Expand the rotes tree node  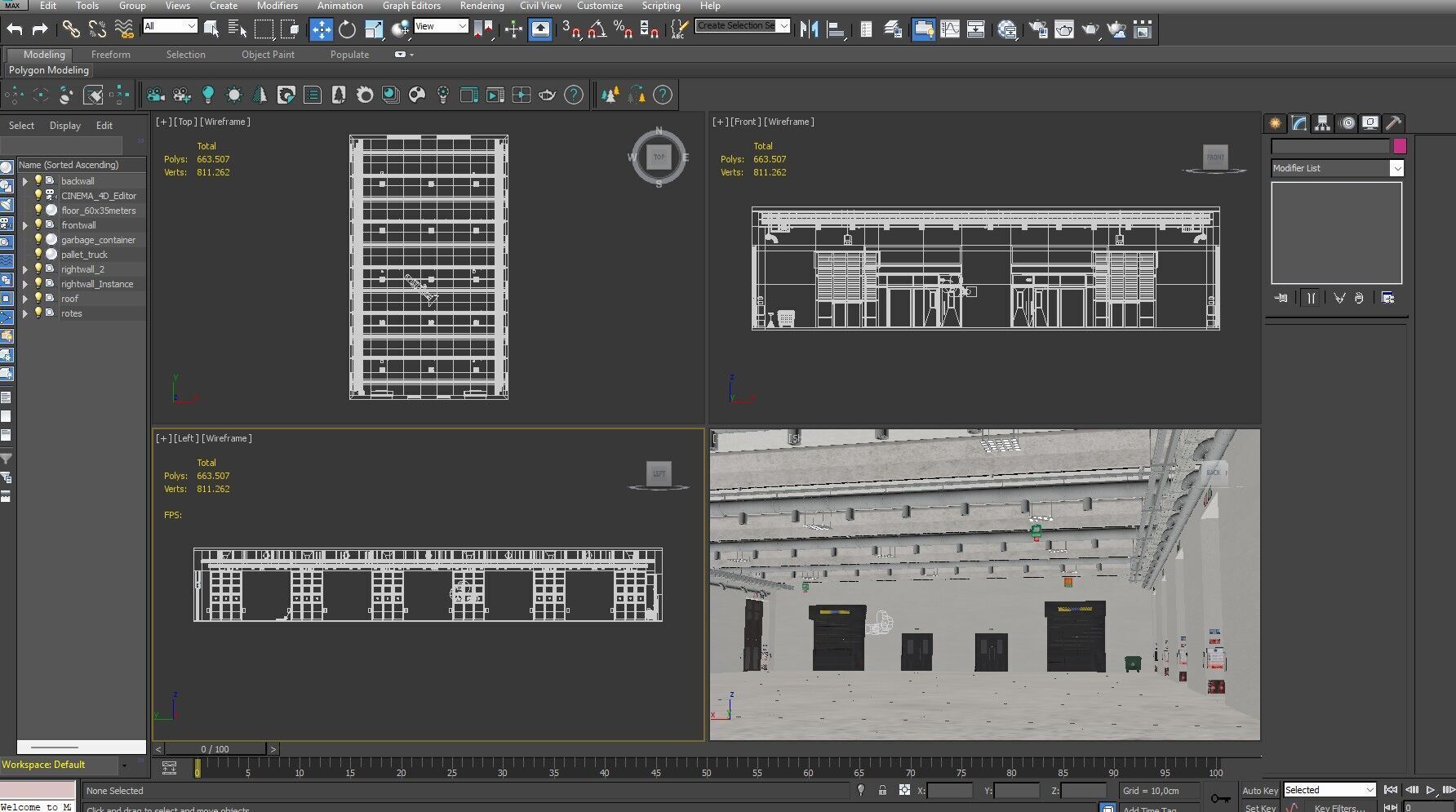(24, 313)
